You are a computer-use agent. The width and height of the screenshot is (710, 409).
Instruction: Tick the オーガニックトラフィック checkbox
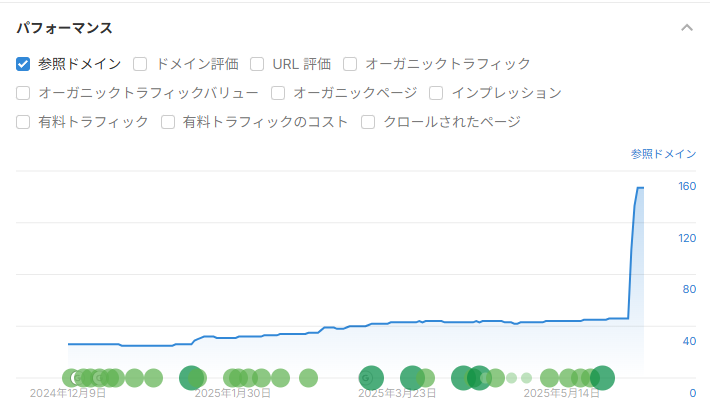[350, 64]
